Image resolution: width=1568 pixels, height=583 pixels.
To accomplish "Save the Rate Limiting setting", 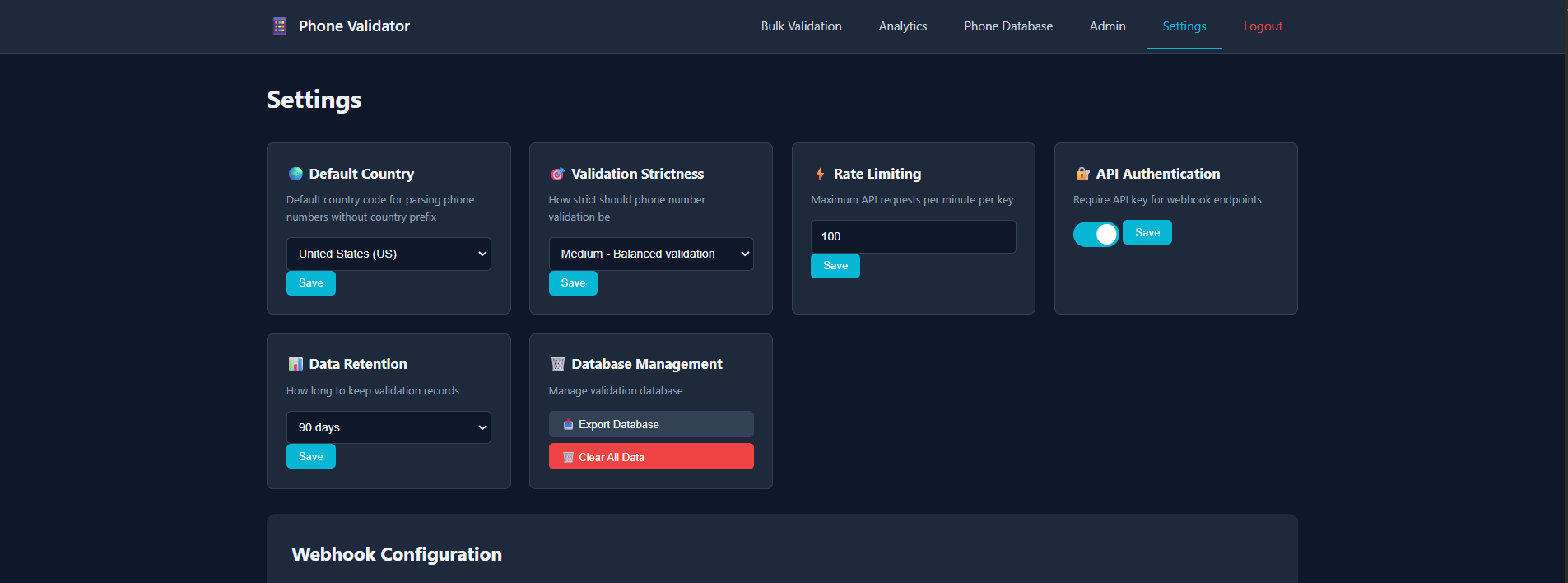I will 835,266.
